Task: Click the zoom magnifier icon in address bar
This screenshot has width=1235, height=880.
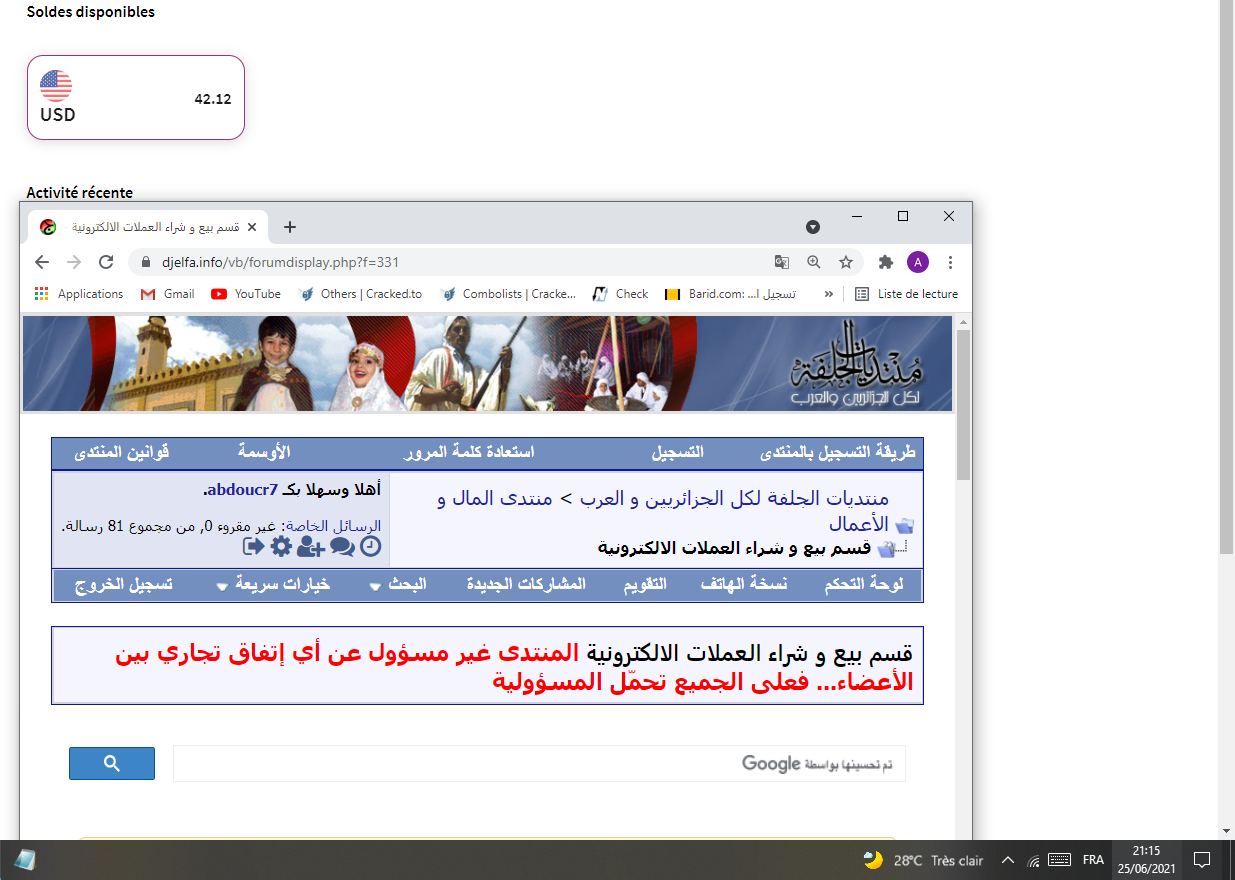Action: 814,262
